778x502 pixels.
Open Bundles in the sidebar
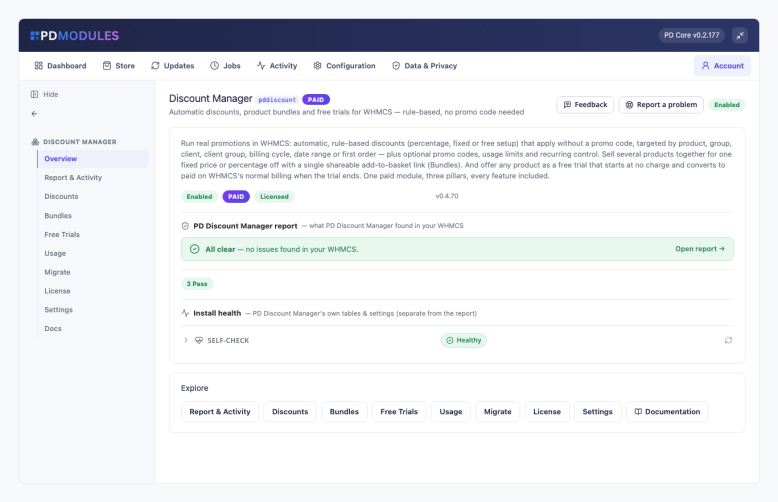point(93,216)
